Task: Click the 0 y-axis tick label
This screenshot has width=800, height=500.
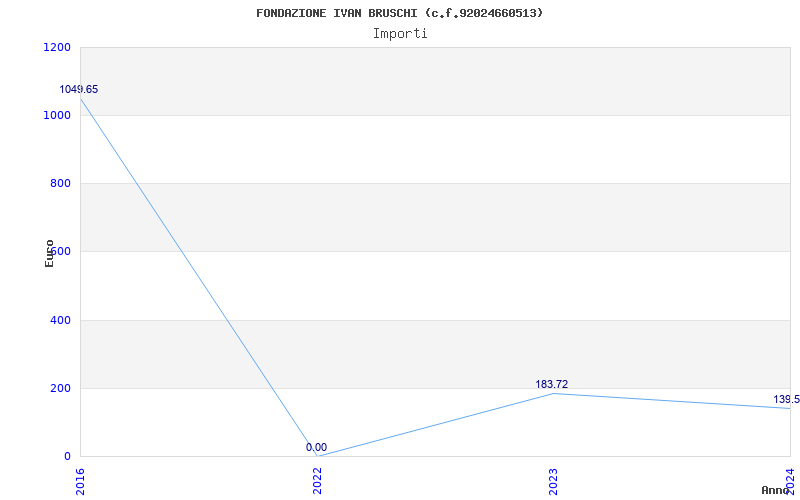Action: pos(67,456)
